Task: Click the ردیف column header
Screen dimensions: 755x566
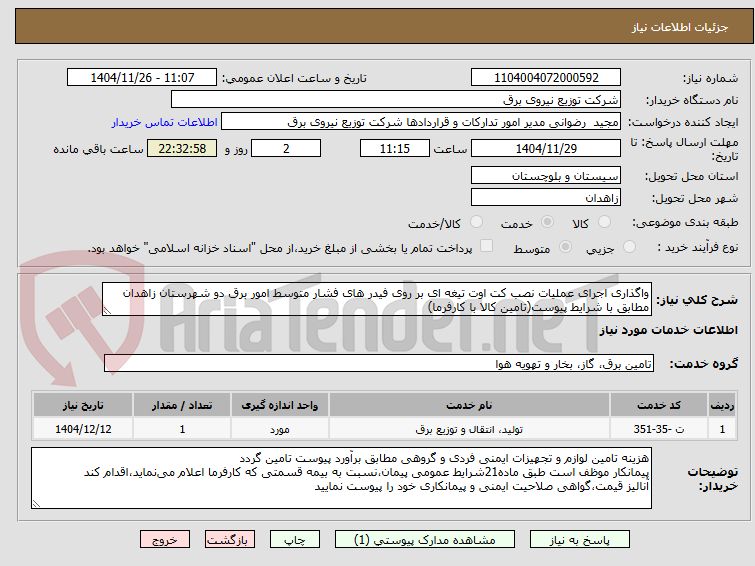Action: tap(722, 405)
